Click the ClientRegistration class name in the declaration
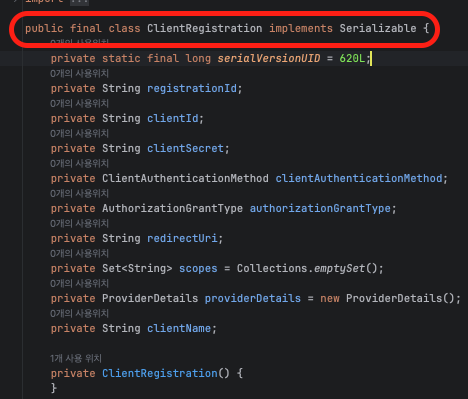 tap(205, 28)
